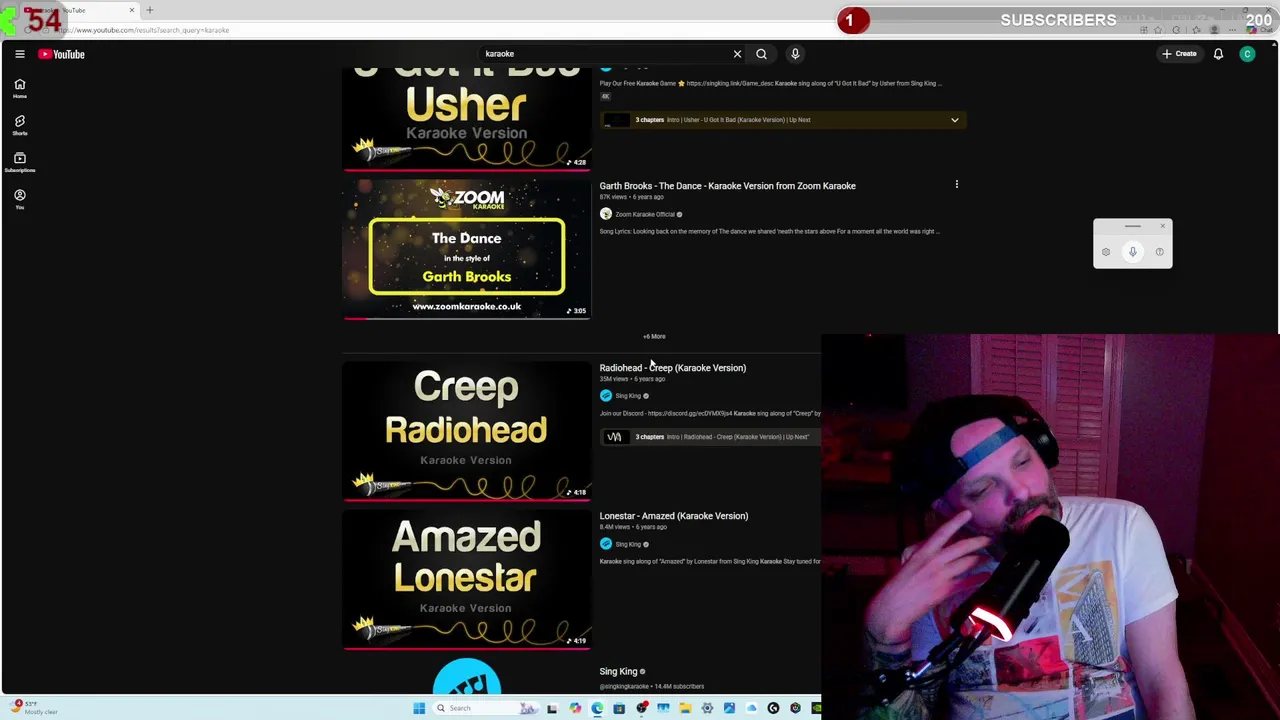The height and width of the screenshot is (720, 1280).
Task: Click The Dance Garth Brooks thumbnail
Action: [x=466, y=249]
